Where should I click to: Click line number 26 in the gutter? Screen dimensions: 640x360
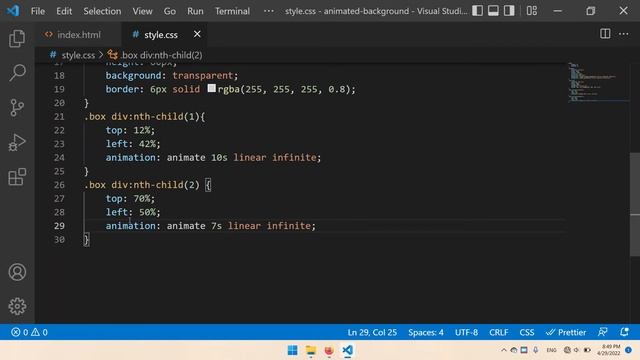point(59,185)
